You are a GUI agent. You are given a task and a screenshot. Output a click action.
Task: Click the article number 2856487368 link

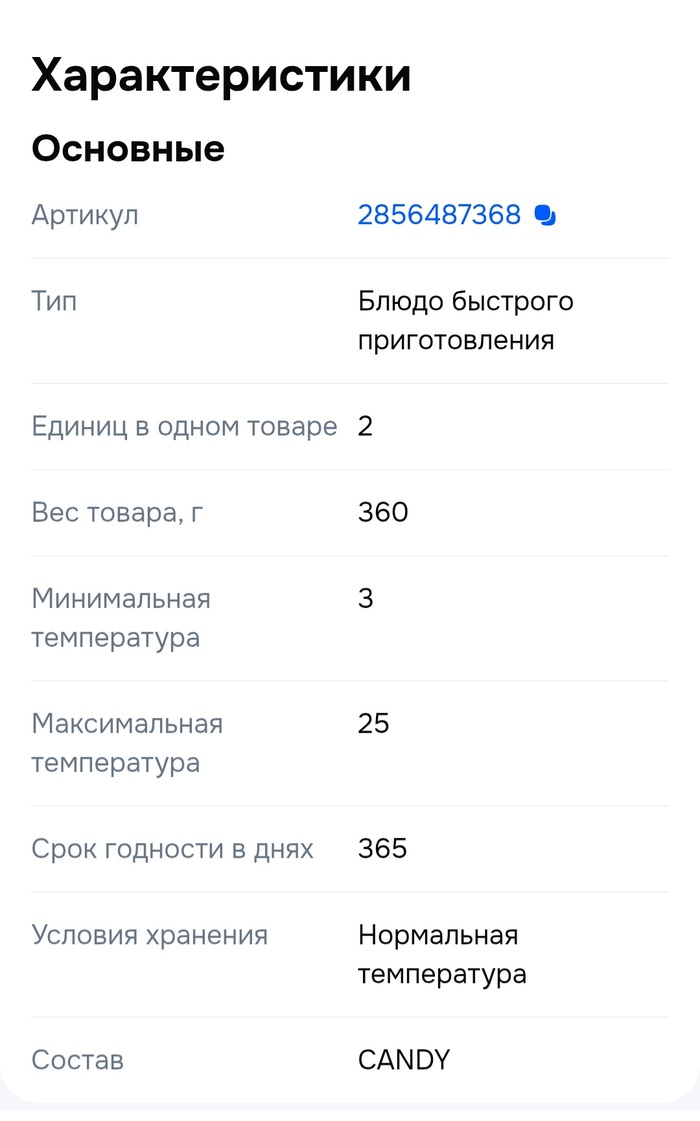point(439,215)
